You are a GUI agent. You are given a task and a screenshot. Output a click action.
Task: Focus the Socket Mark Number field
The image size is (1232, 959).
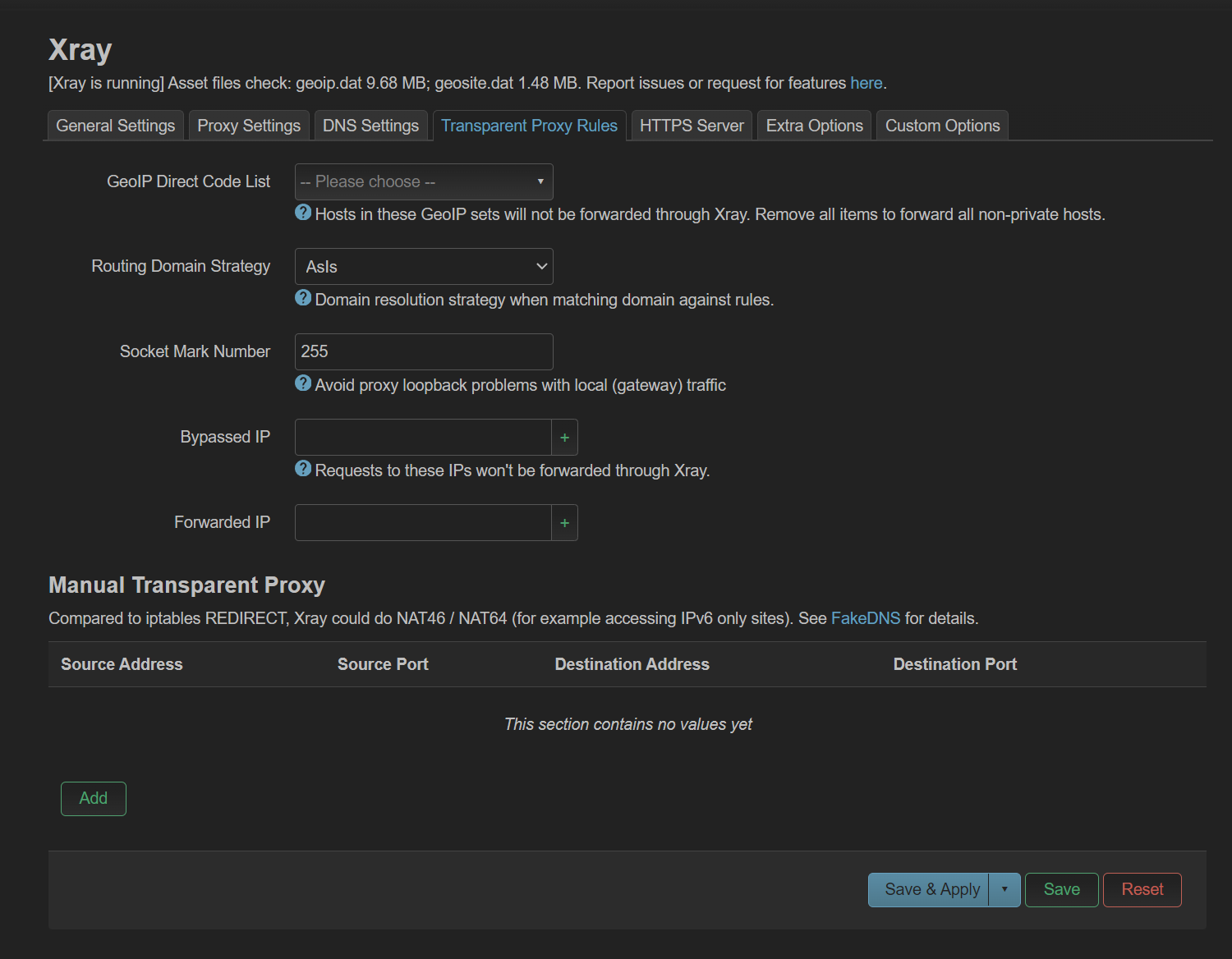424,352
